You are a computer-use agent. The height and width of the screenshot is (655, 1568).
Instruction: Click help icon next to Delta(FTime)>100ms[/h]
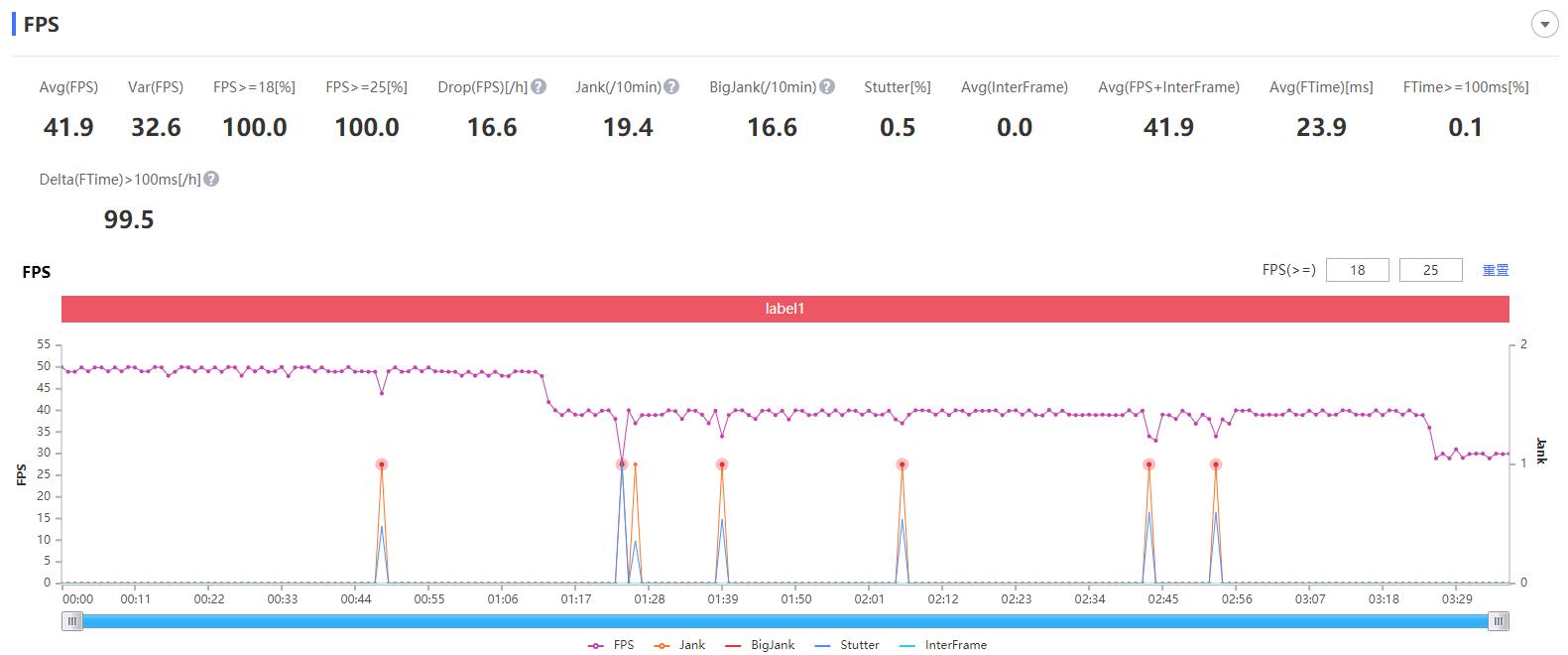211,180
